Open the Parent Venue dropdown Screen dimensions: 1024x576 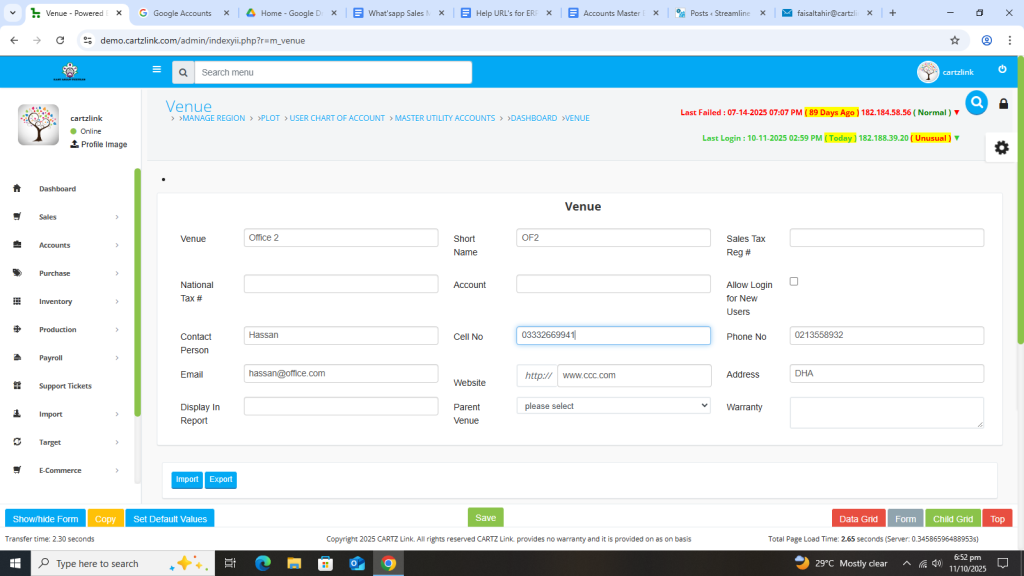tap(613, 406)
